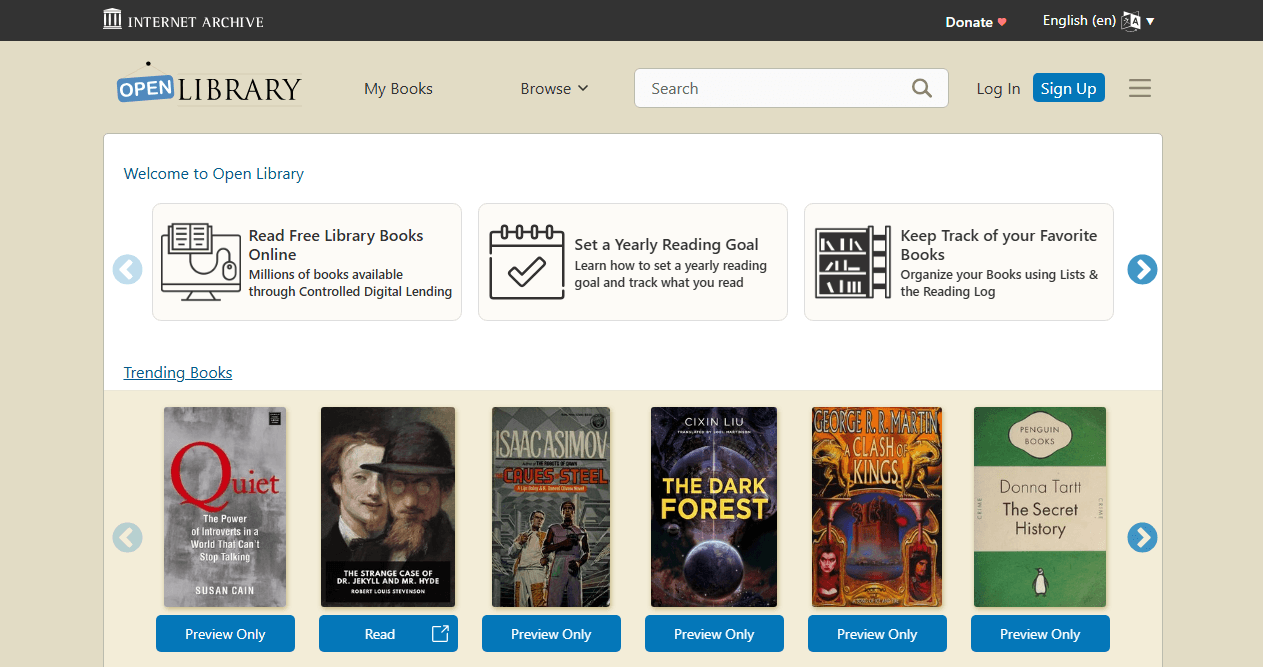Click the calendar checkmark icon for Yearly Reading Goal

tap(527, 262)
